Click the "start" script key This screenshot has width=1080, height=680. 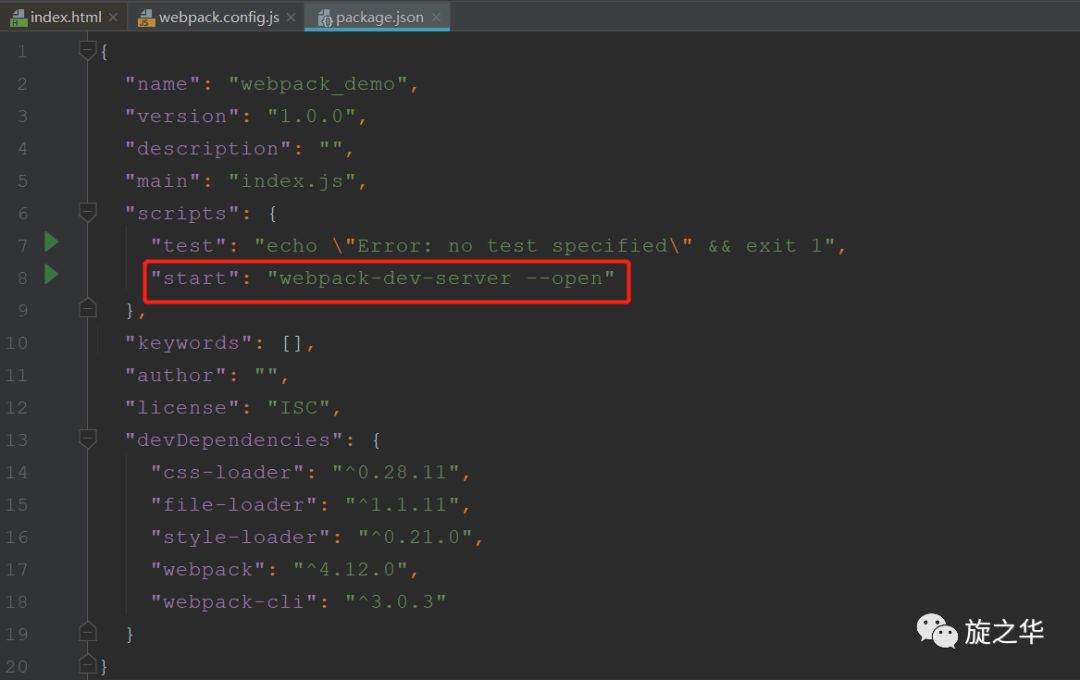[x=195, y=278]
